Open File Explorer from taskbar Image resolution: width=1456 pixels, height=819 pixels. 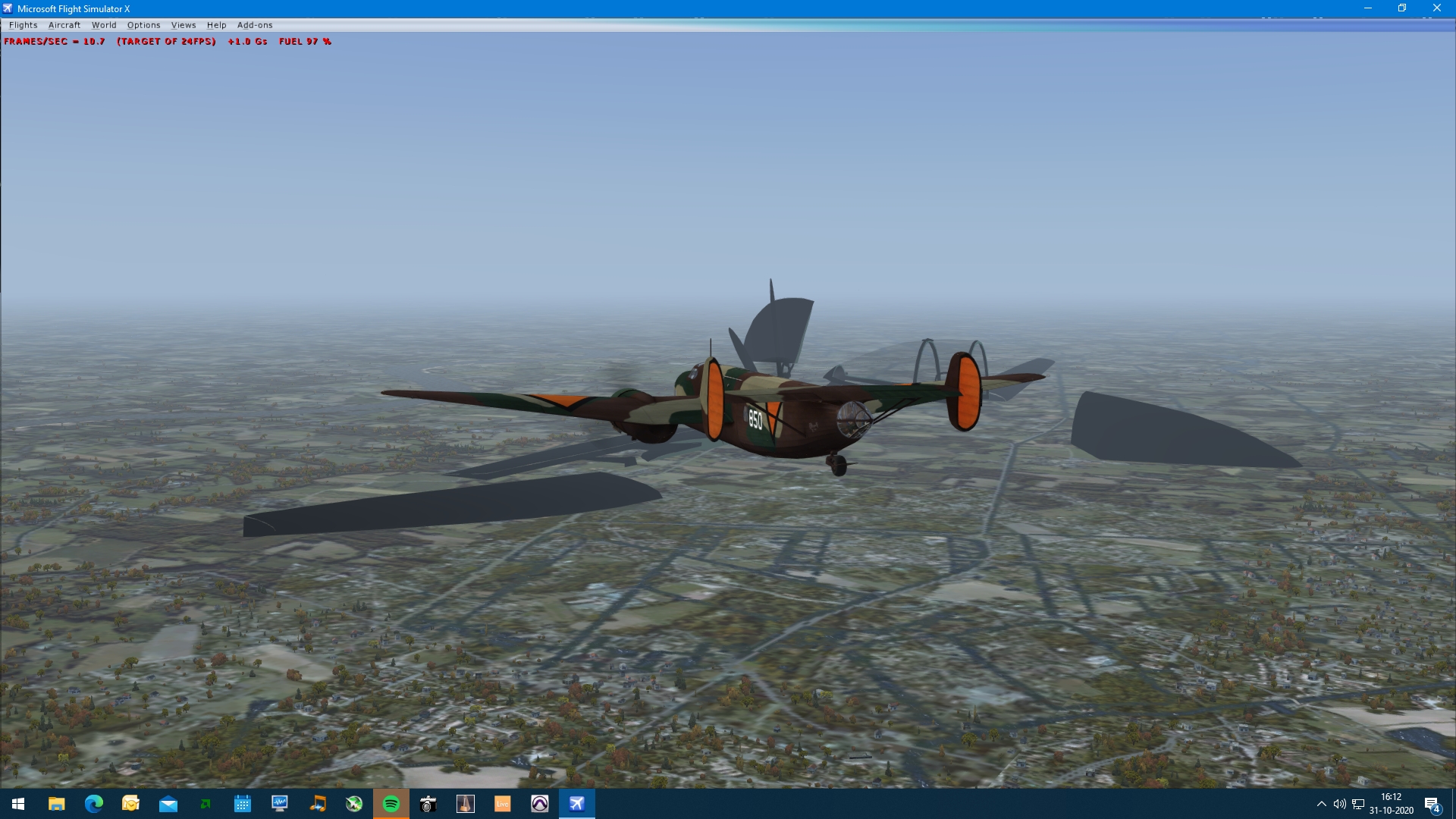(x=56, y=804)
